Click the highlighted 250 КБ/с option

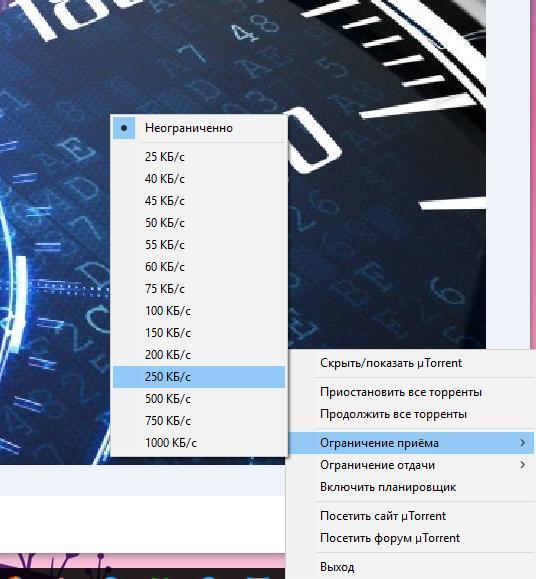pyautogui.click(x=199, y=377)
